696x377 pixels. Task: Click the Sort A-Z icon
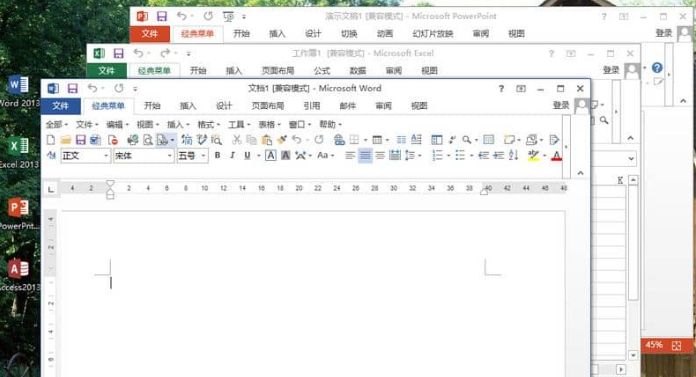[x=514, y=155]
